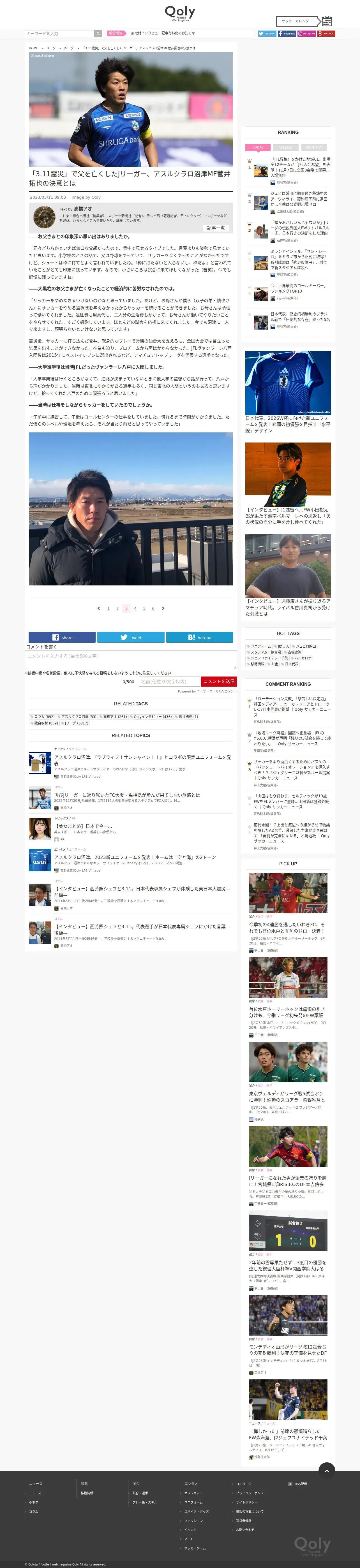Open footer 移籍情報 link
360x1568 pixels.
87,1493
